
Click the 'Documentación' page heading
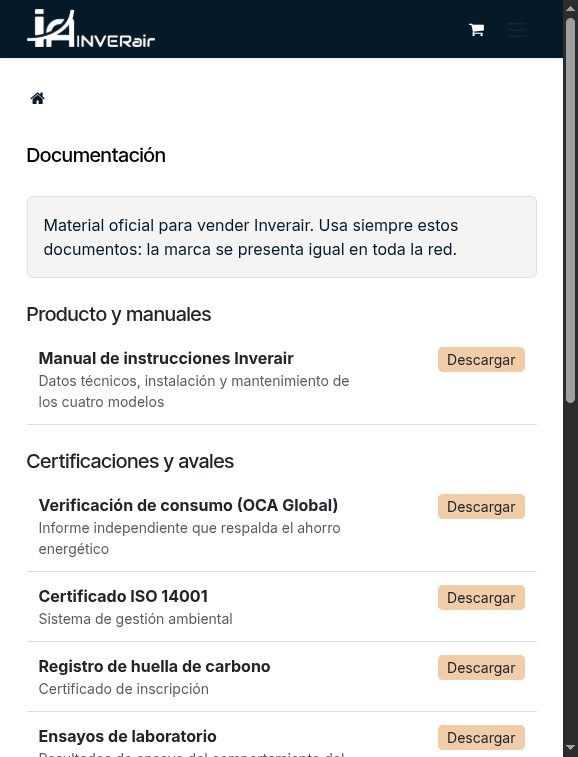pyautogui.click(x=96, y=155)
